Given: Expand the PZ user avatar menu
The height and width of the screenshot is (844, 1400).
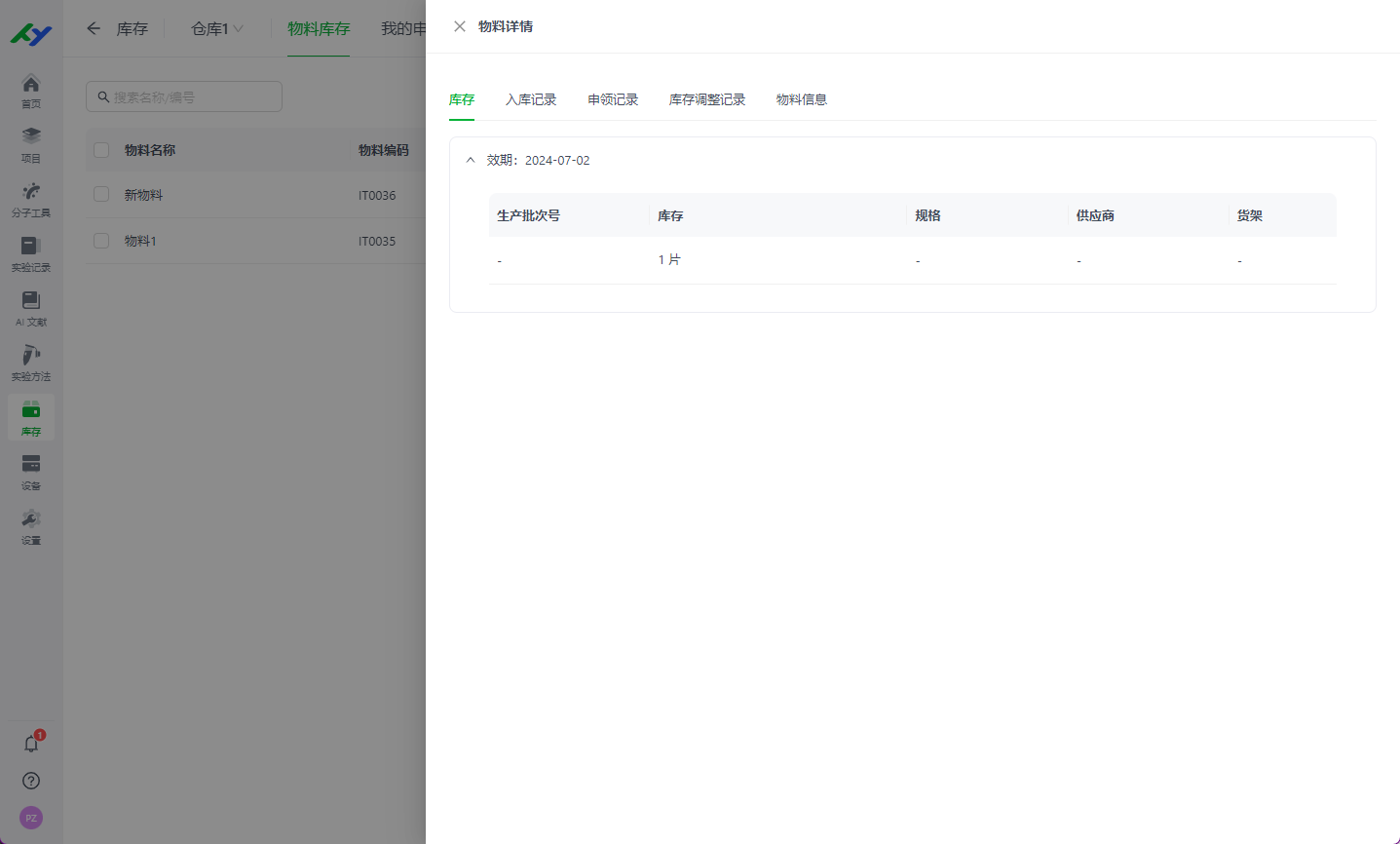Looking at the screenshot, I should point(30,817).
